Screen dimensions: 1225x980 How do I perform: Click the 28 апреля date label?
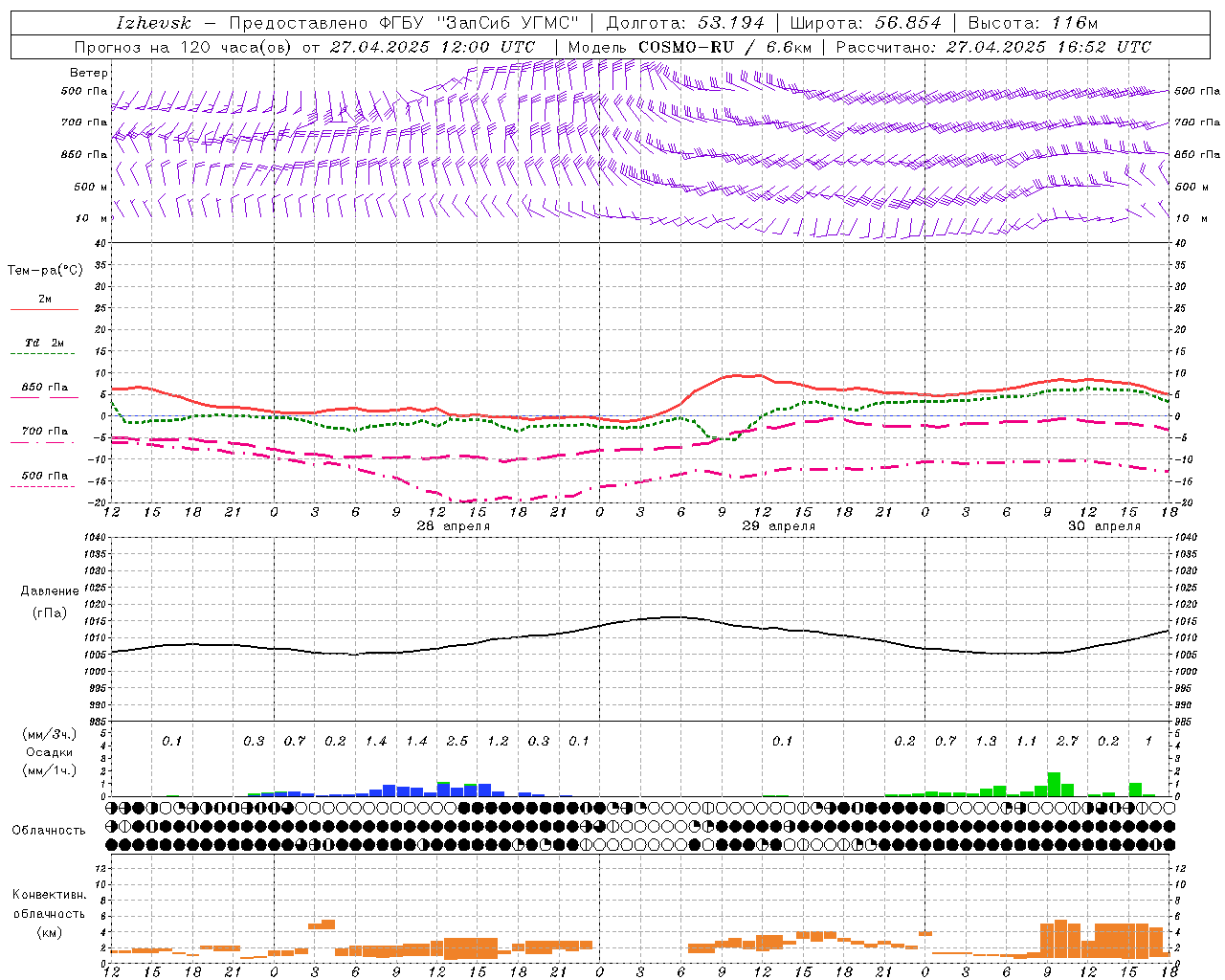tap(453, 526)
